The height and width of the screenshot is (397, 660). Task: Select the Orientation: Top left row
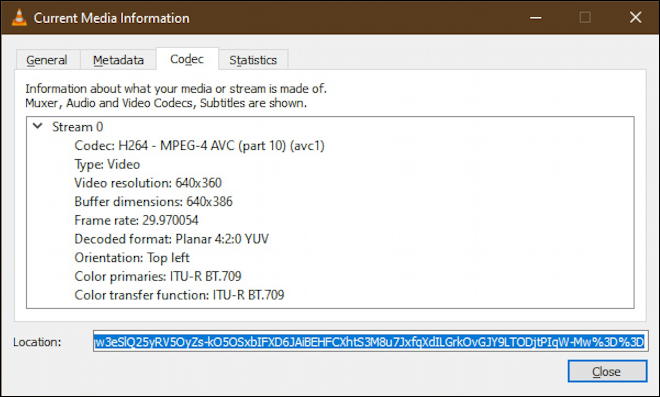(132, 257)
